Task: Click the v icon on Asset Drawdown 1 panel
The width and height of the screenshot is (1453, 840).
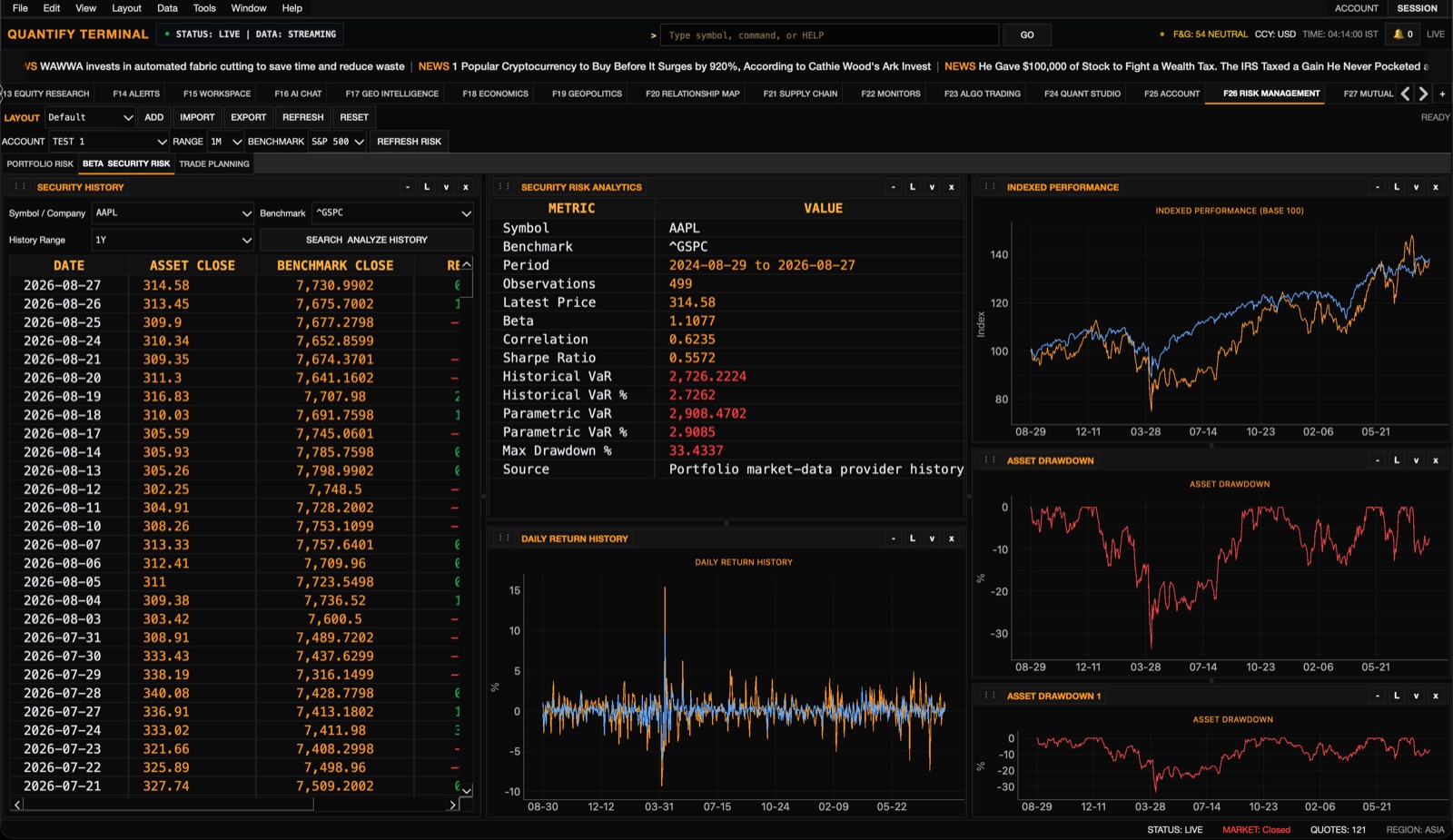Action: pos(1416,696)
